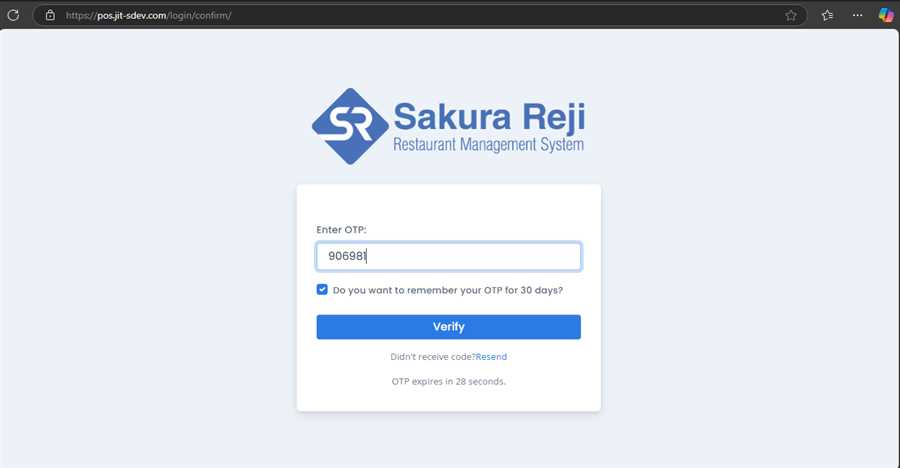Click the Resend link
Image resolution: width=900 pixels, height=468 pixels.
[491, 357]
